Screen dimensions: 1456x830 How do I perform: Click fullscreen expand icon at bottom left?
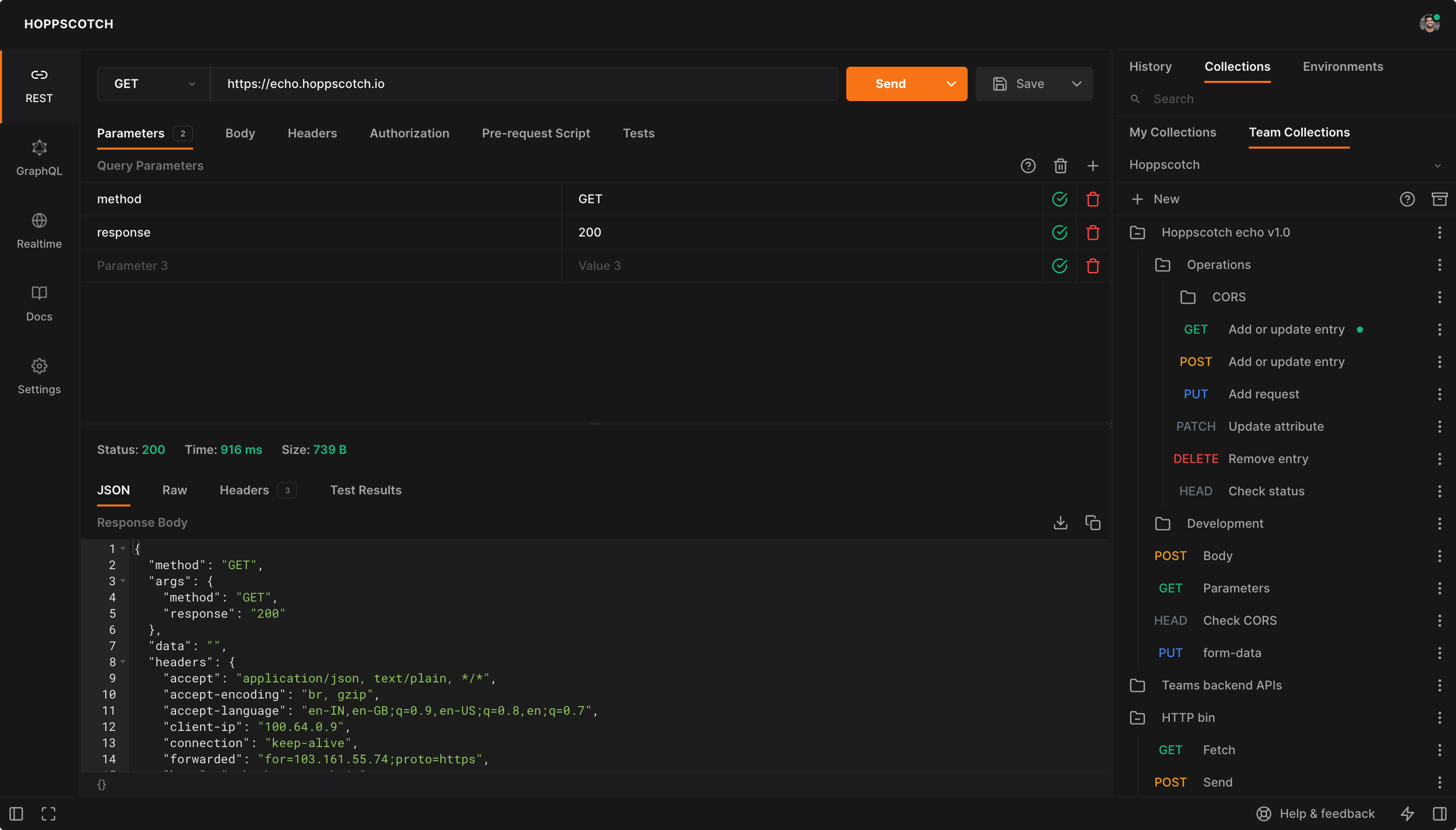point(49,813)
